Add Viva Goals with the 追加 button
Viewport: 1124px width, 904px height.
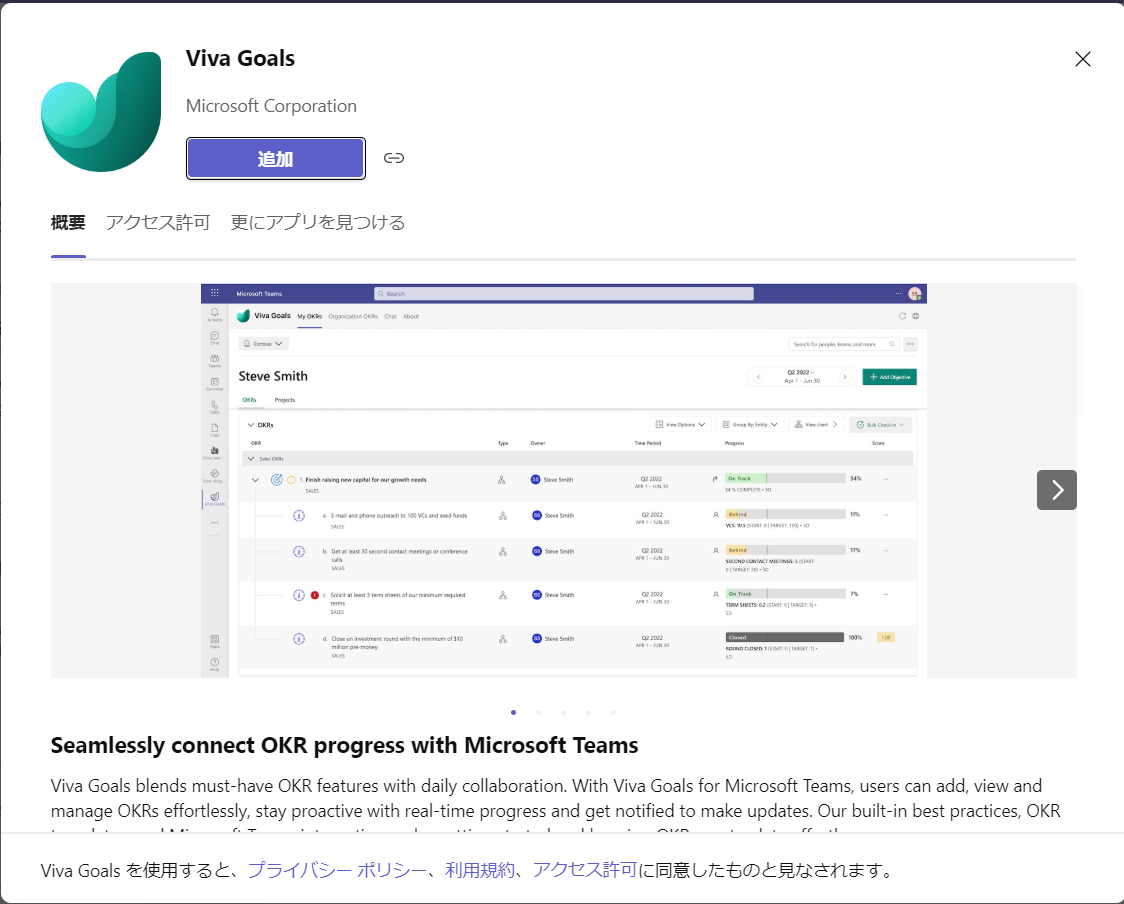(x=276, y=158)
